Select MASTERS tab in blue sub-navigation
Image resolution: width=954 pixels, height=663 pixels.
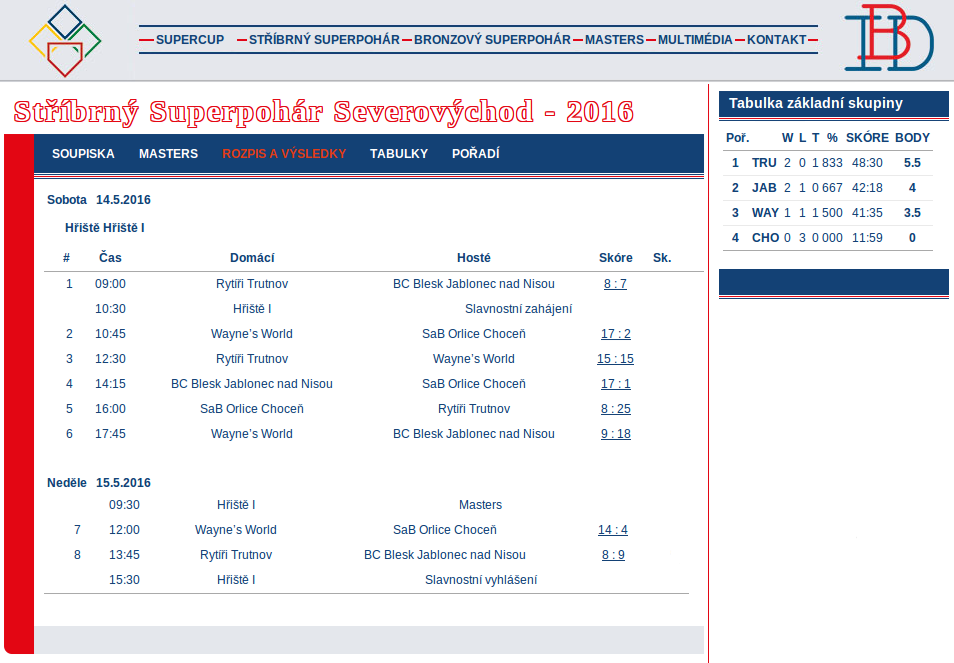click(x=168, y=154)
